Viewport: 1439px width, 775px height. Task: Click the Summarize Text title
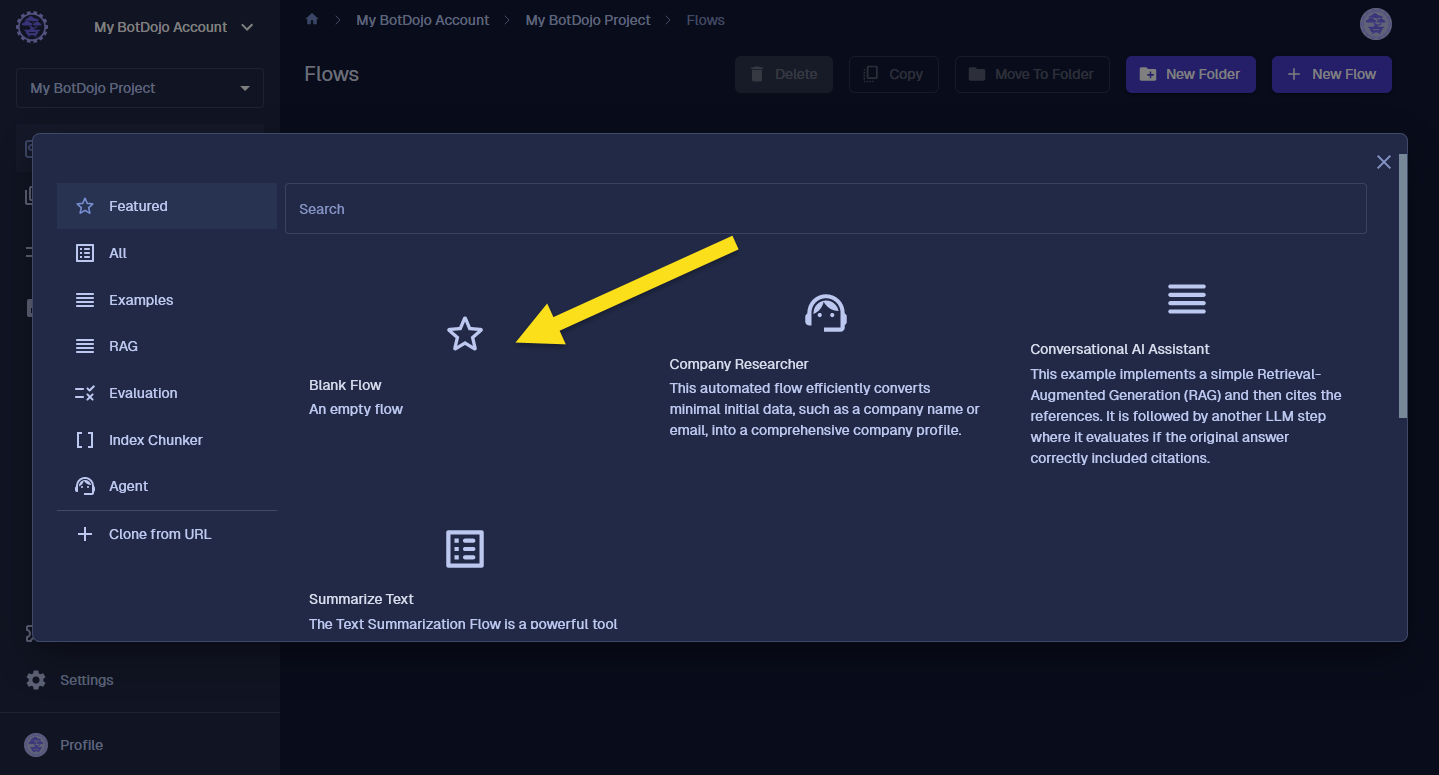click(x=361, y=599)
